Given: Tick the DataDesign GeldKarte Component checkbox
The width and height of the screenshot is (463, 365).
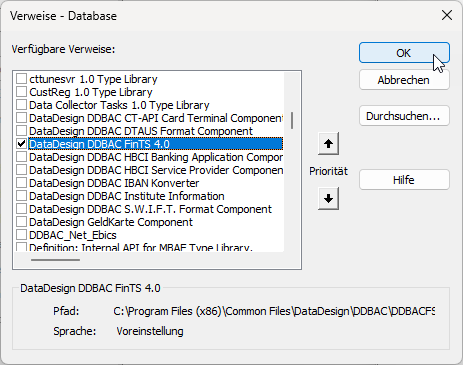Looking at the screenshot, I should point(22,222).
